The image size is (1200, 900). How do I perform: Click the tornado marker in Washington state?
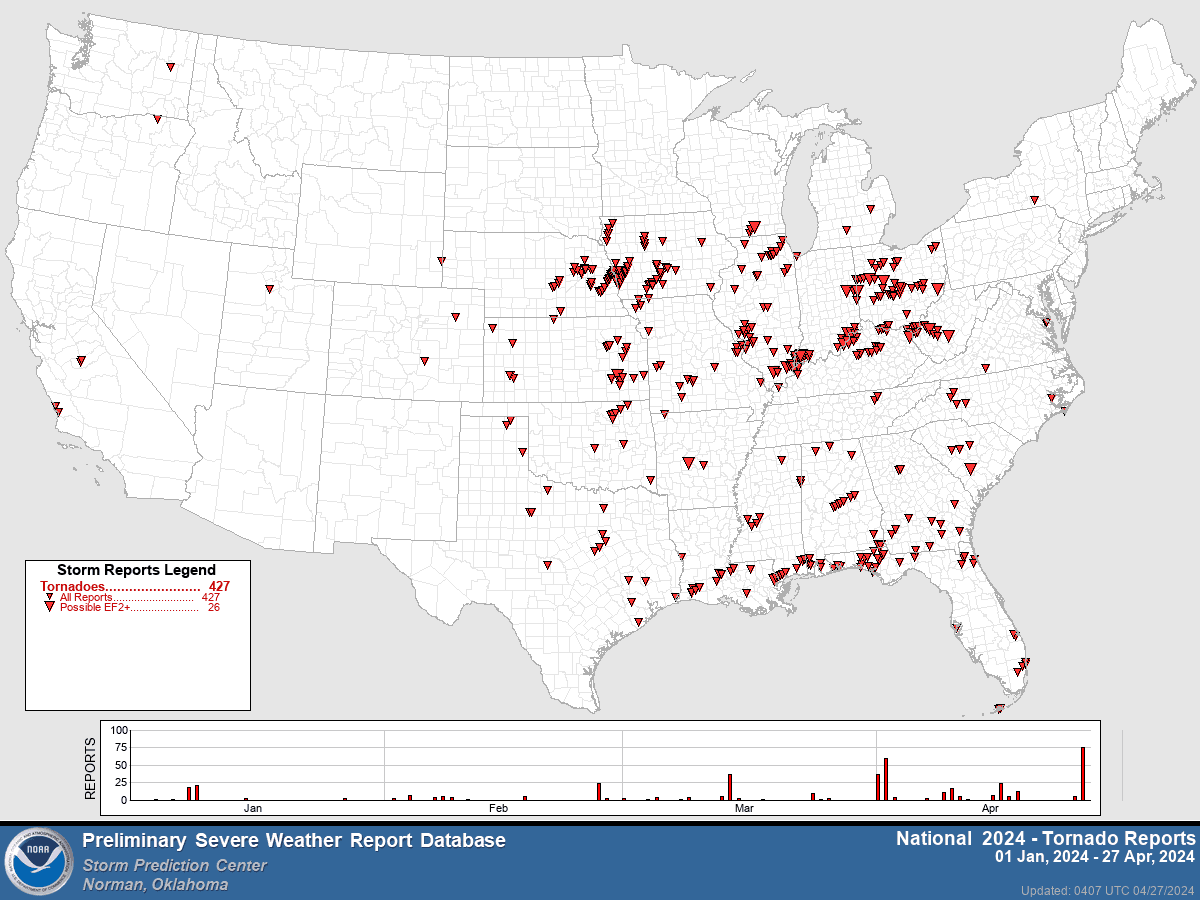171,67
